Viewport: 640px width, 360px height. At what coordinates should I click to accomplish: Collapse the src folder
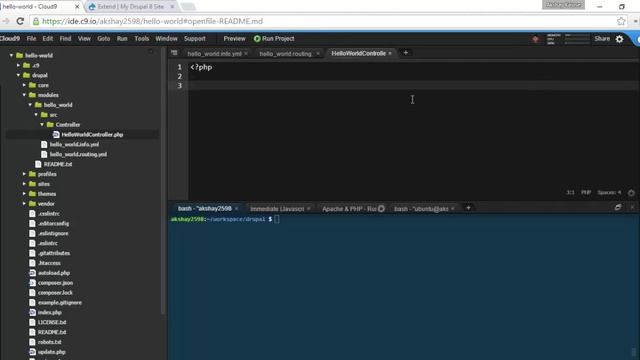click(x=36, y=115)
